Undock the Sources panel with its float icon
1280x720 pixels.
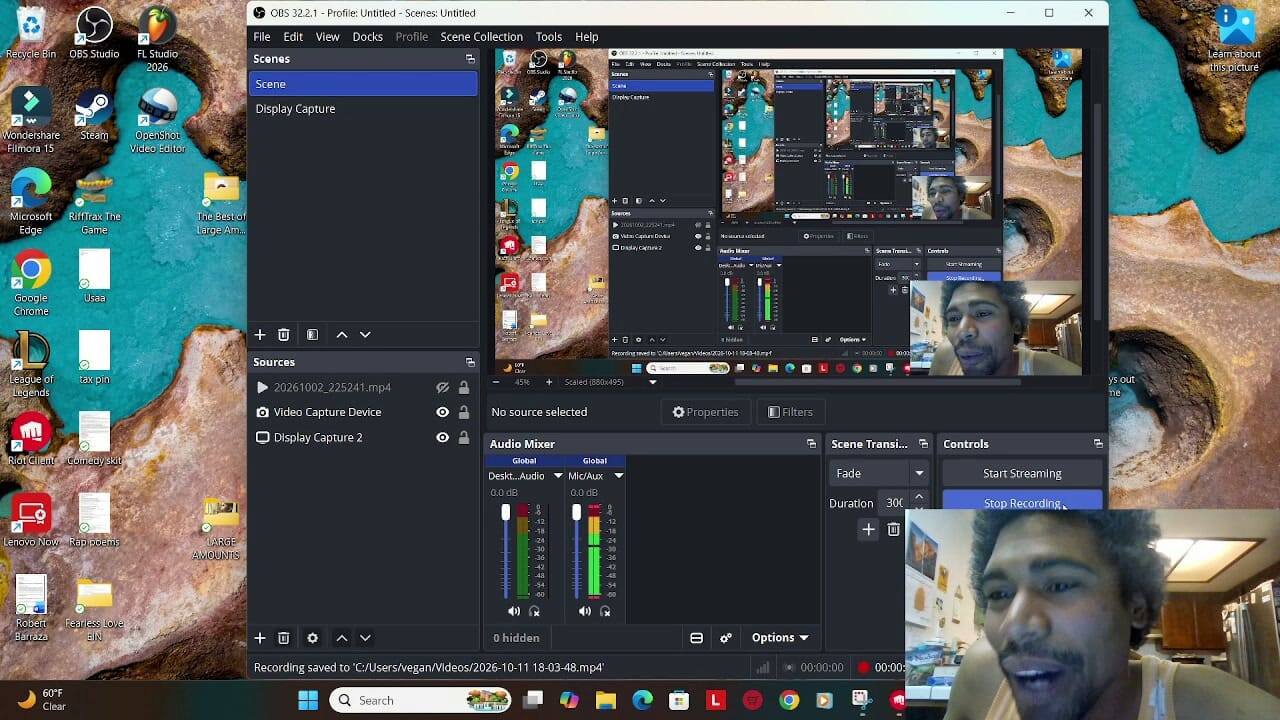(x=470, y=362)
